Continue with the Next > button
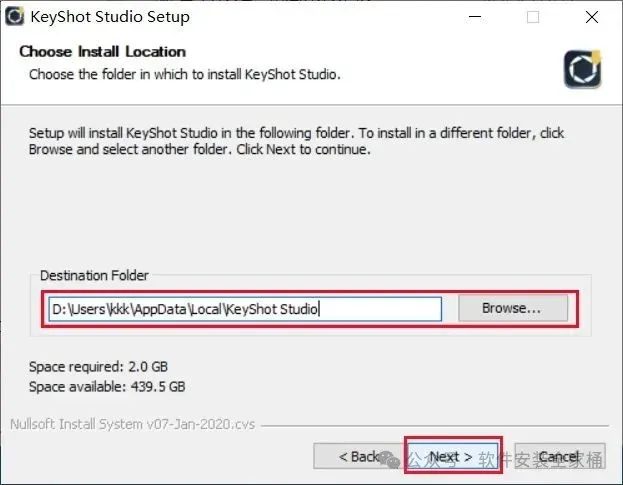 pos(451,457)
